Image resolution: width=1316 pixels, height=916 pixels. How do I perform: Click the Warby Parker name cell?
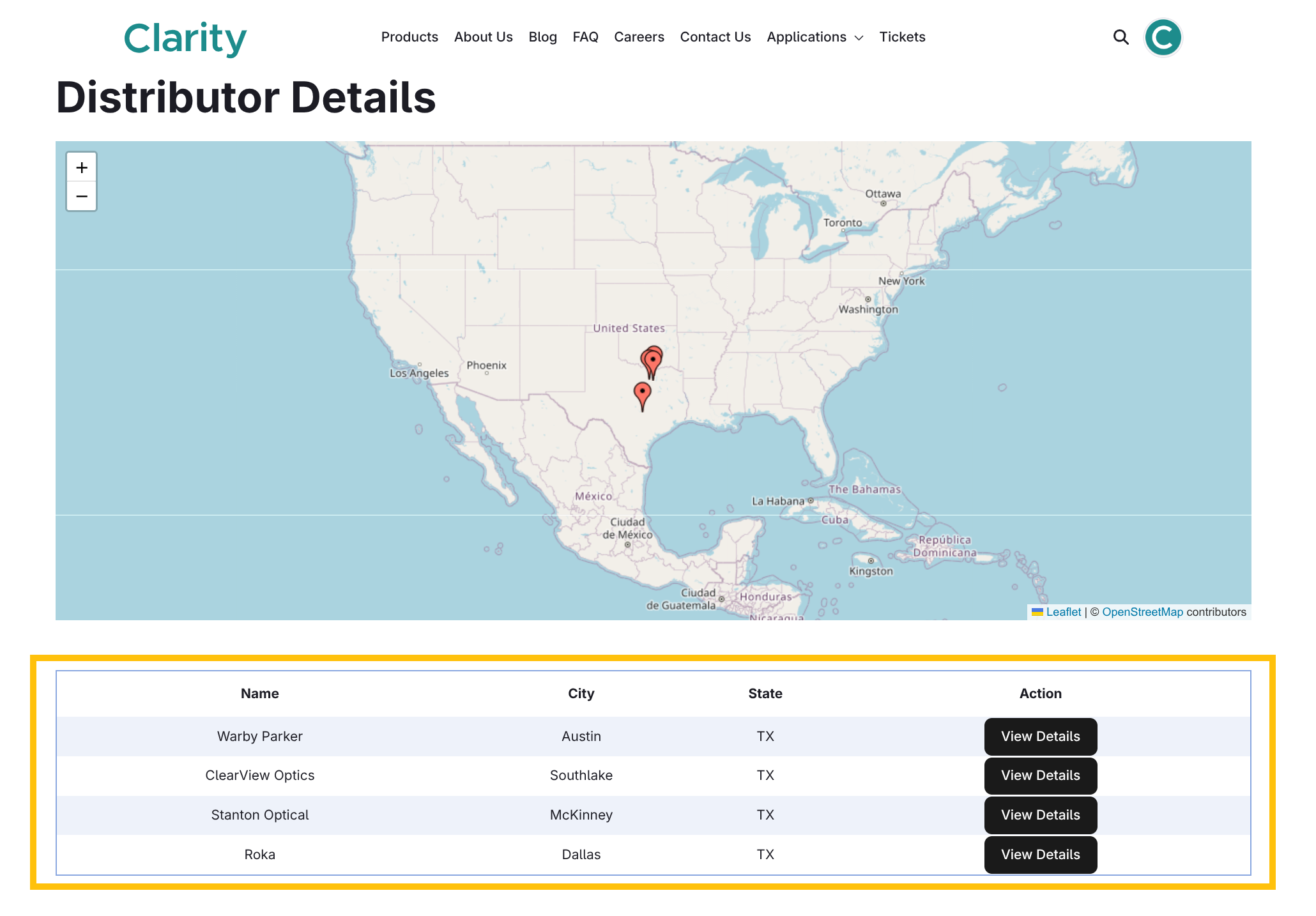pyautogui.click(x=260, y=737)
